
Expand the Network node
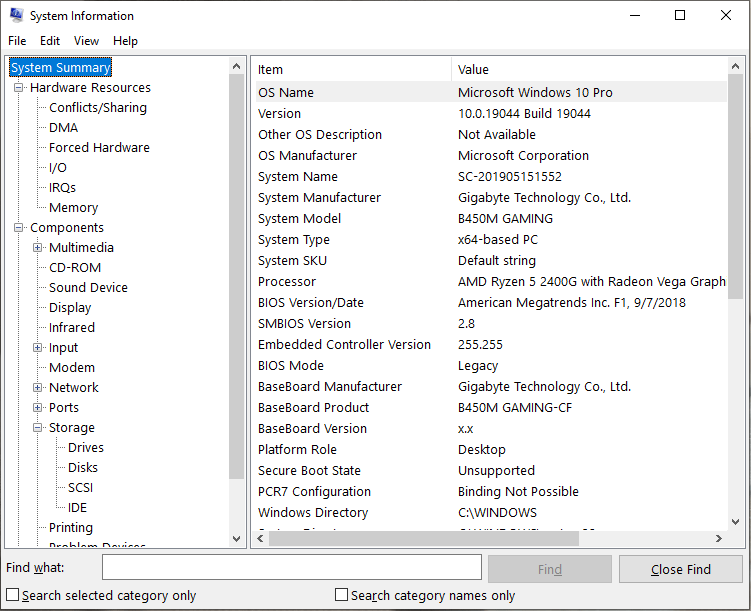click(x=37, y=387)
